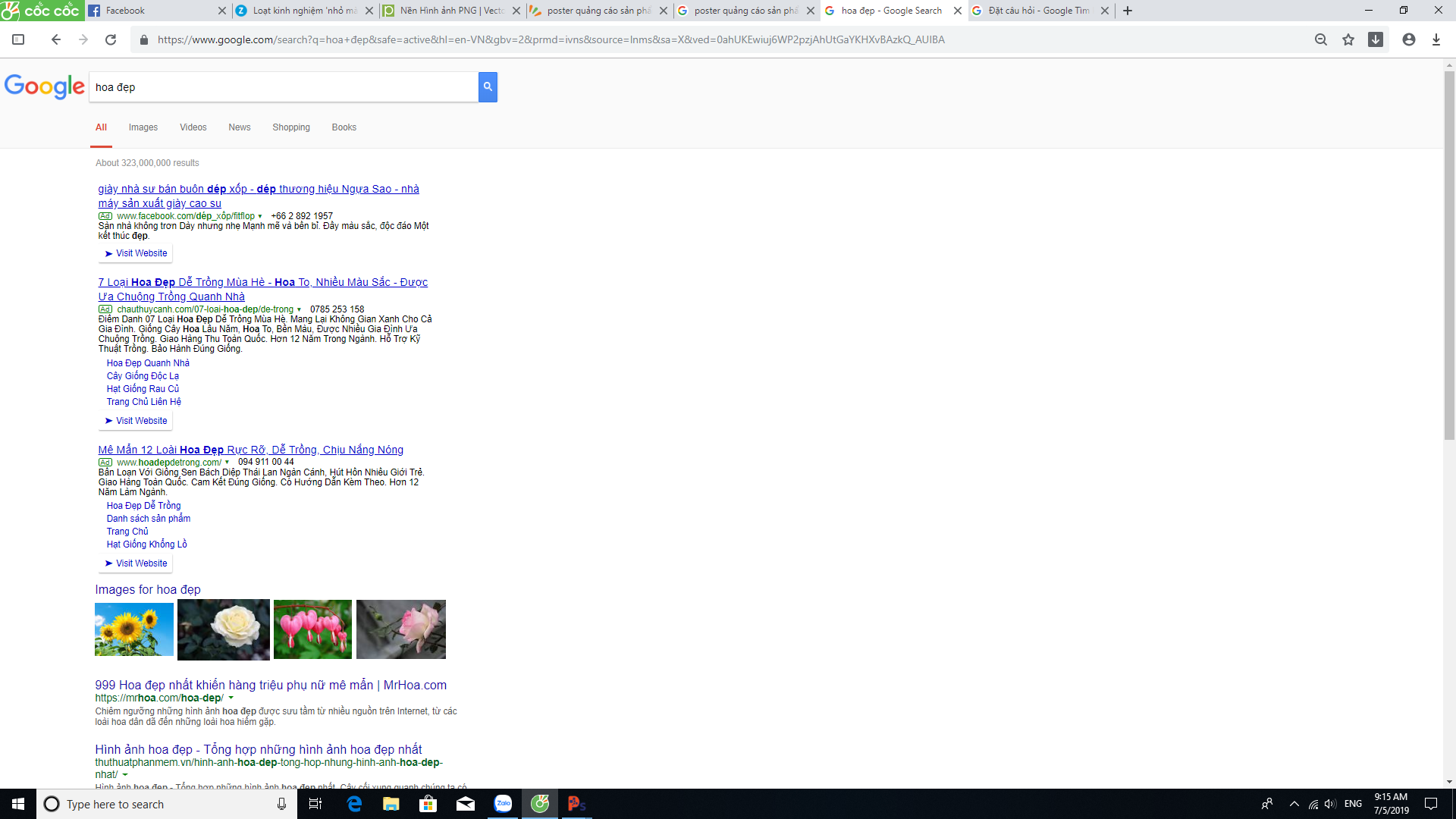Open thuthuatphanmem.vn hoa dep link
Viewport: 1456px width, 819px height.
click(x=259, y=749)
